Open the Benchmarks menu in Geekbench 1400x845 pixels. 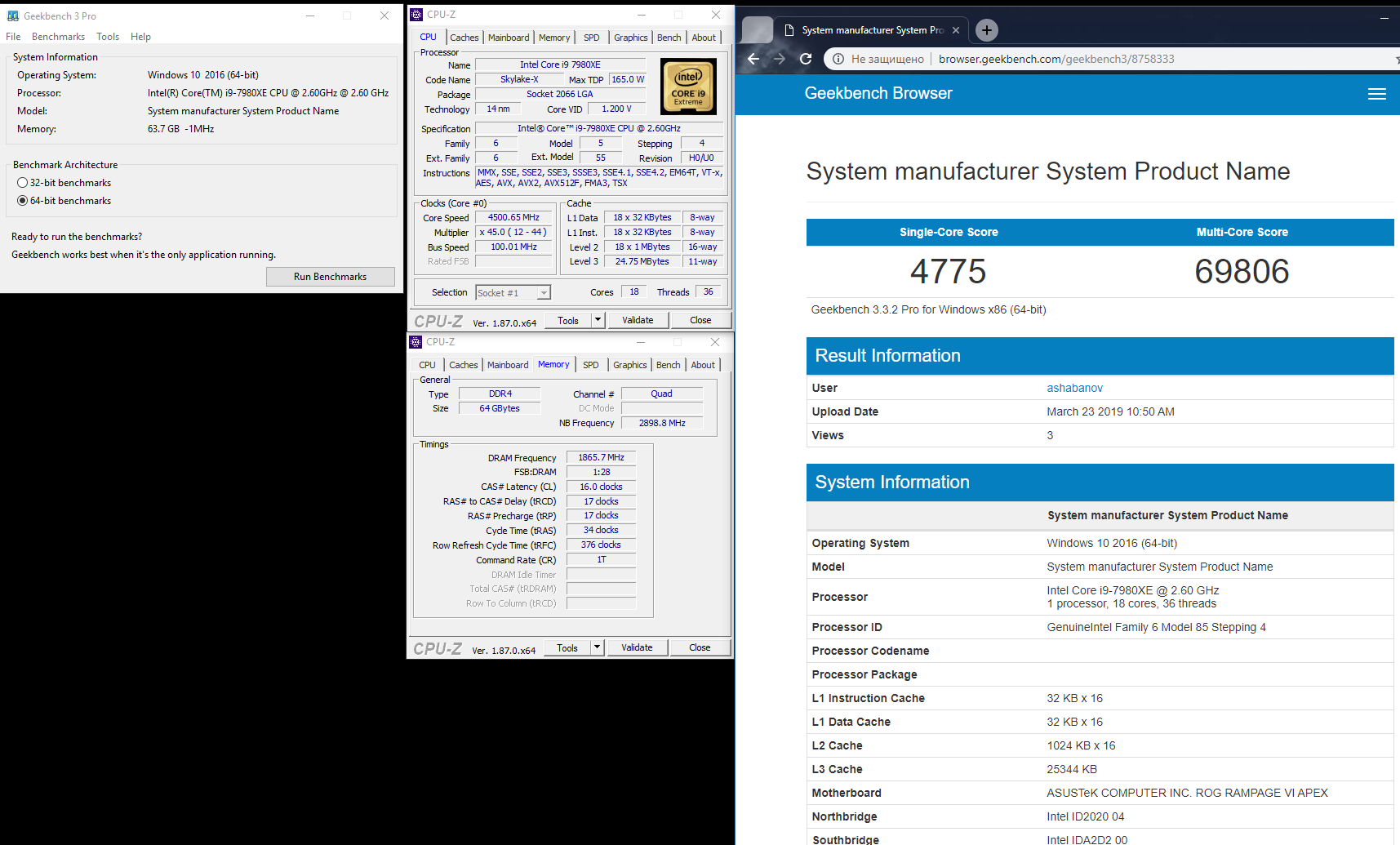pos(58,37)
